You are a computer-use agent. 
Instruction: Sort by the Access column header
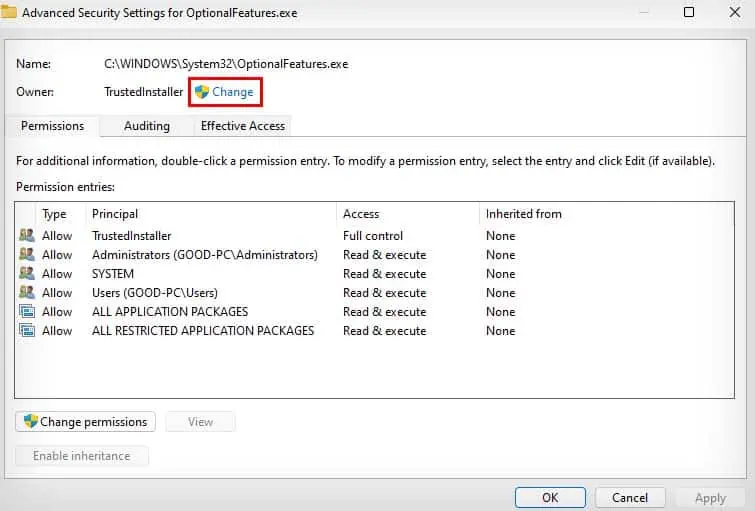click(x=361, y=214)
